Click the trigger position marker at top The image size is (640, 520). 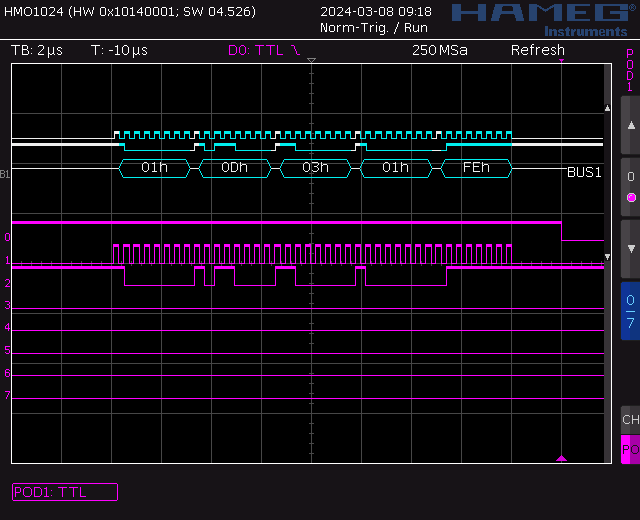click(311, 62)
